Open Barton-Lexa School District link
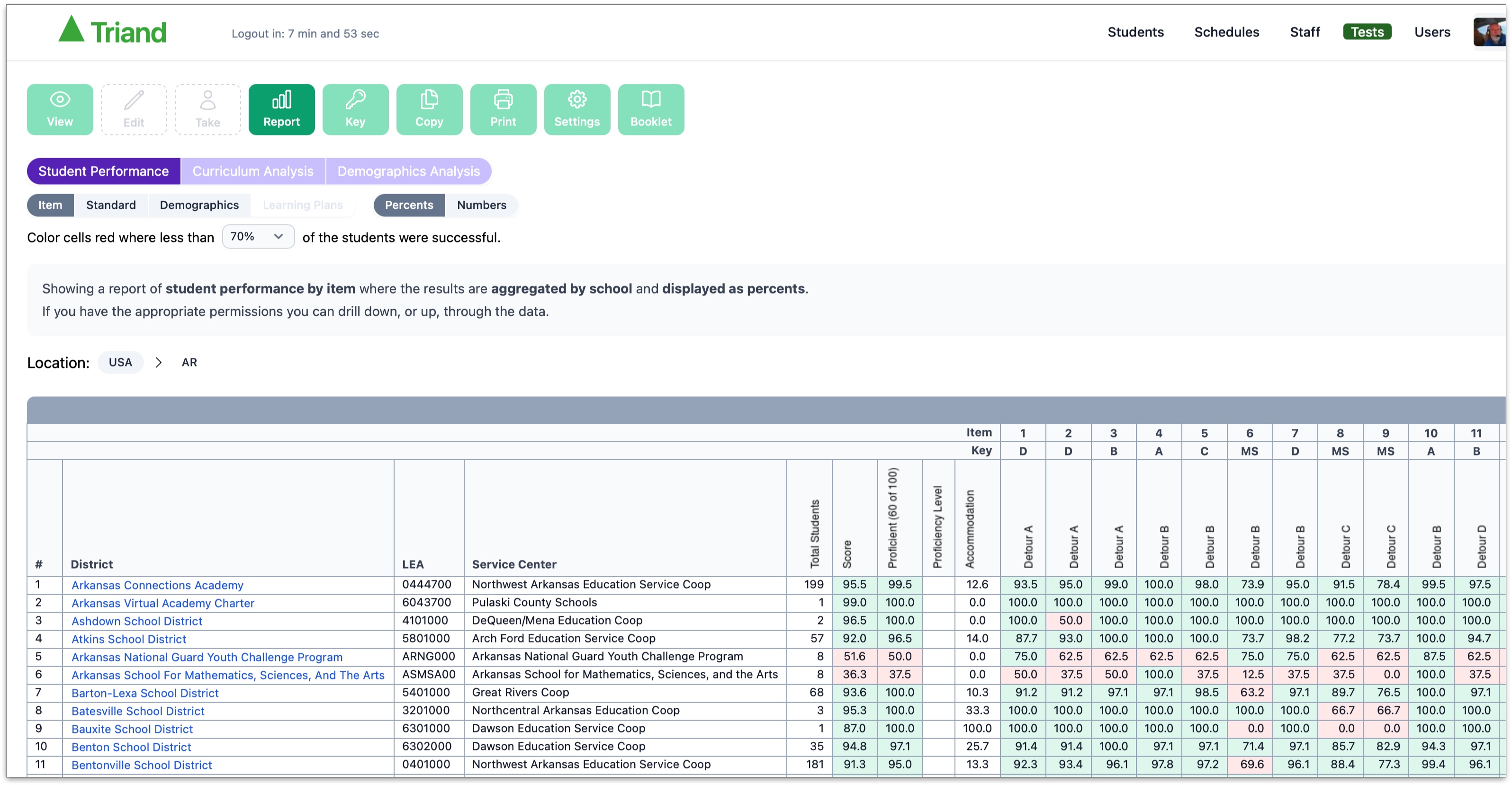 click(145, 694)
